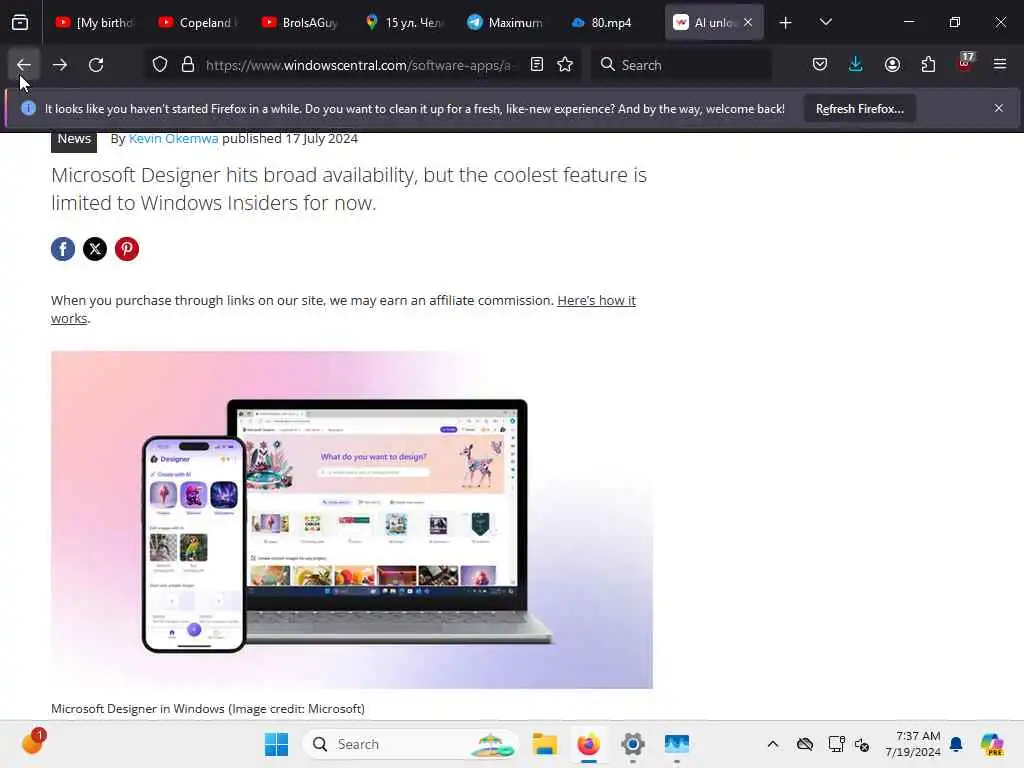Image resolution: width=1024 pixels, height=768 pixels.
Task: Open the Extensions puzzle icon
Action: coord(928,65)
